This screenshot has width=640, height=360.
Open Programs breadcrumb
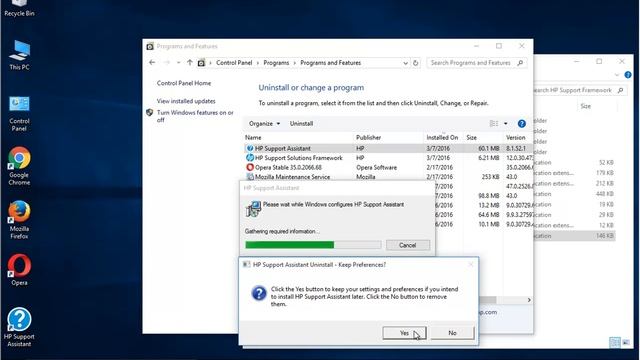(x=276, y=63)
